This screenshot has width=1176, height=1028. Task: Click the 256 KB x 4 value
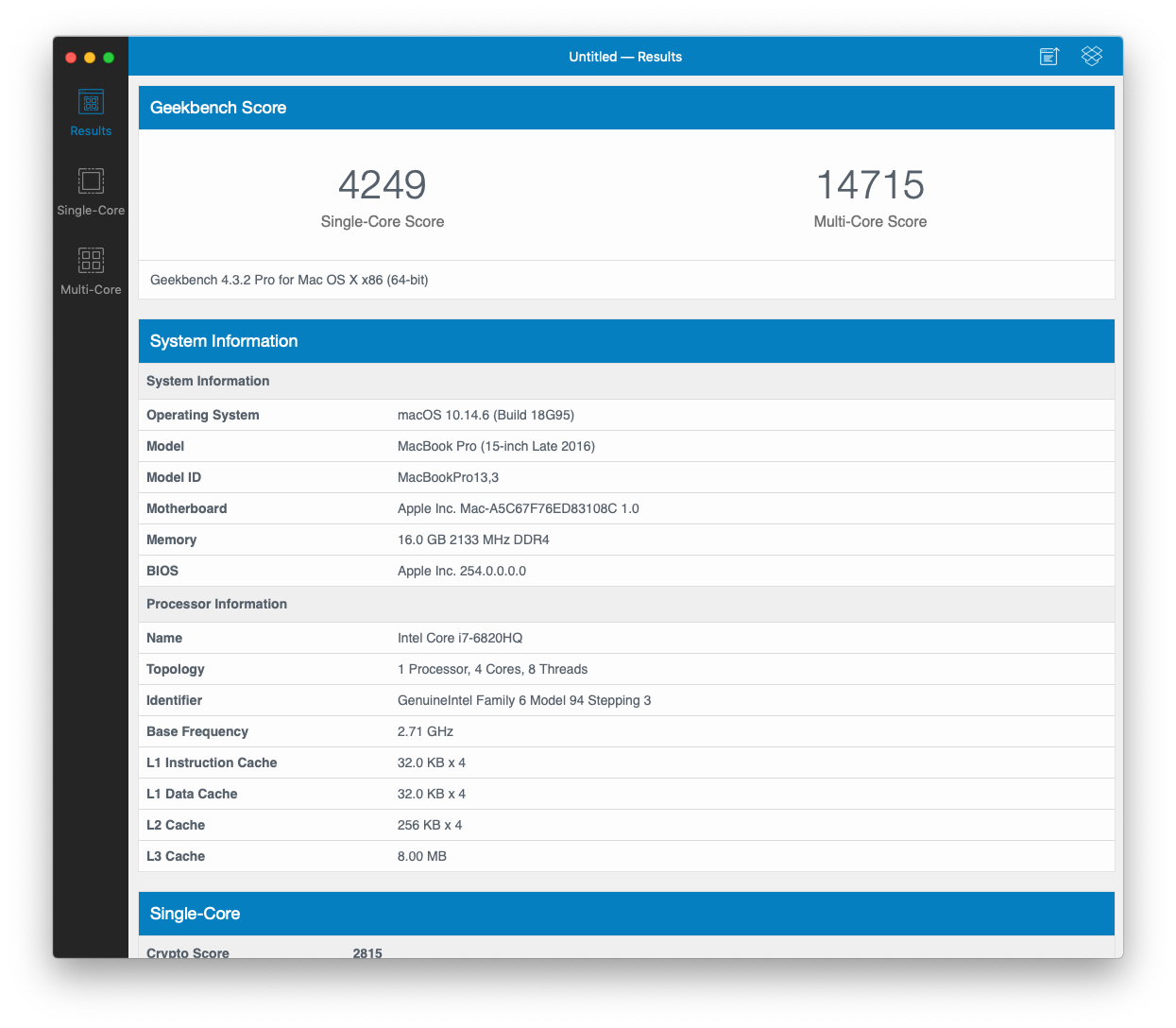click(430, 825)
